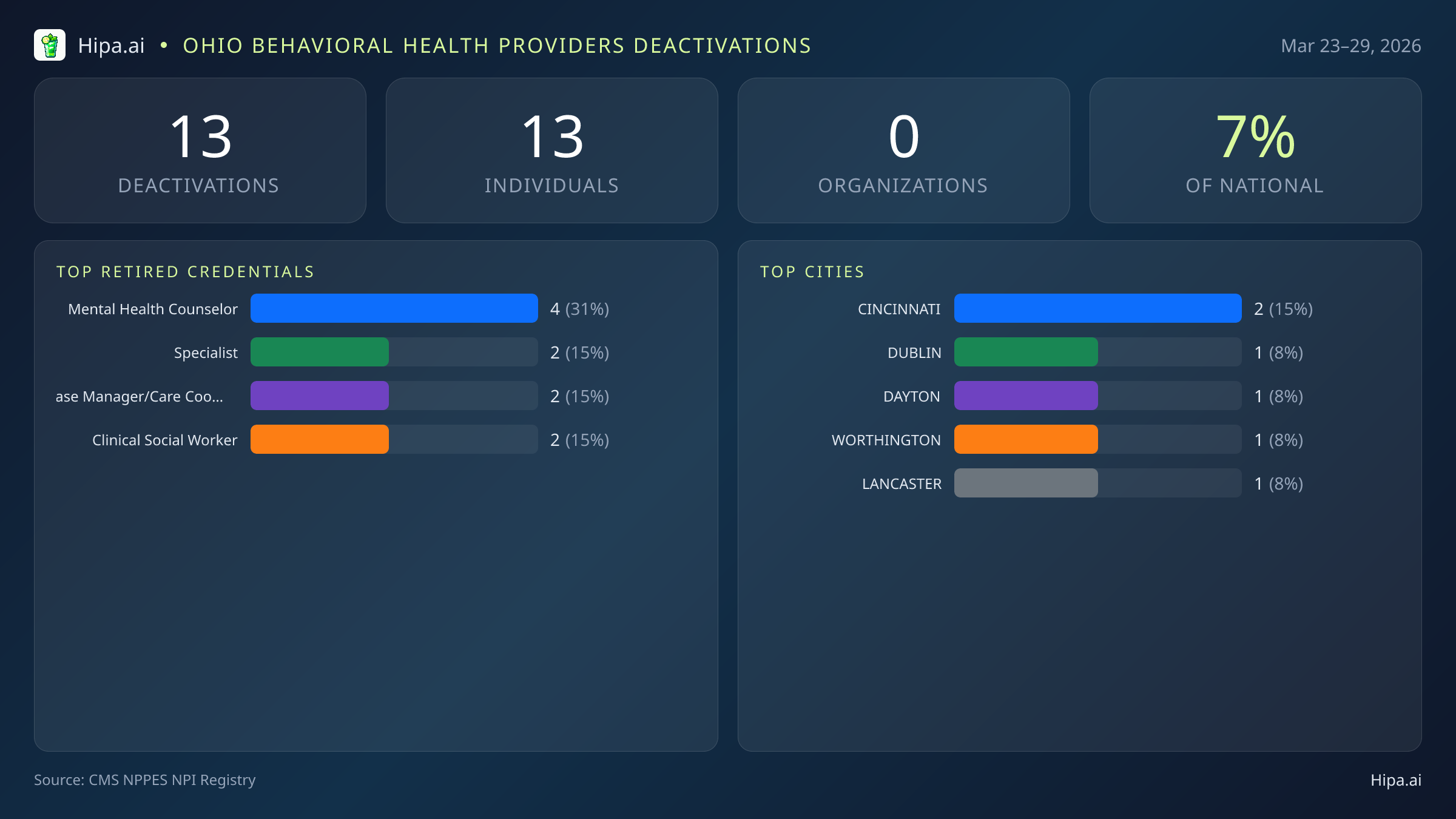
Task: Click the Top Retired Credentials heading
Action: point(185,272)
